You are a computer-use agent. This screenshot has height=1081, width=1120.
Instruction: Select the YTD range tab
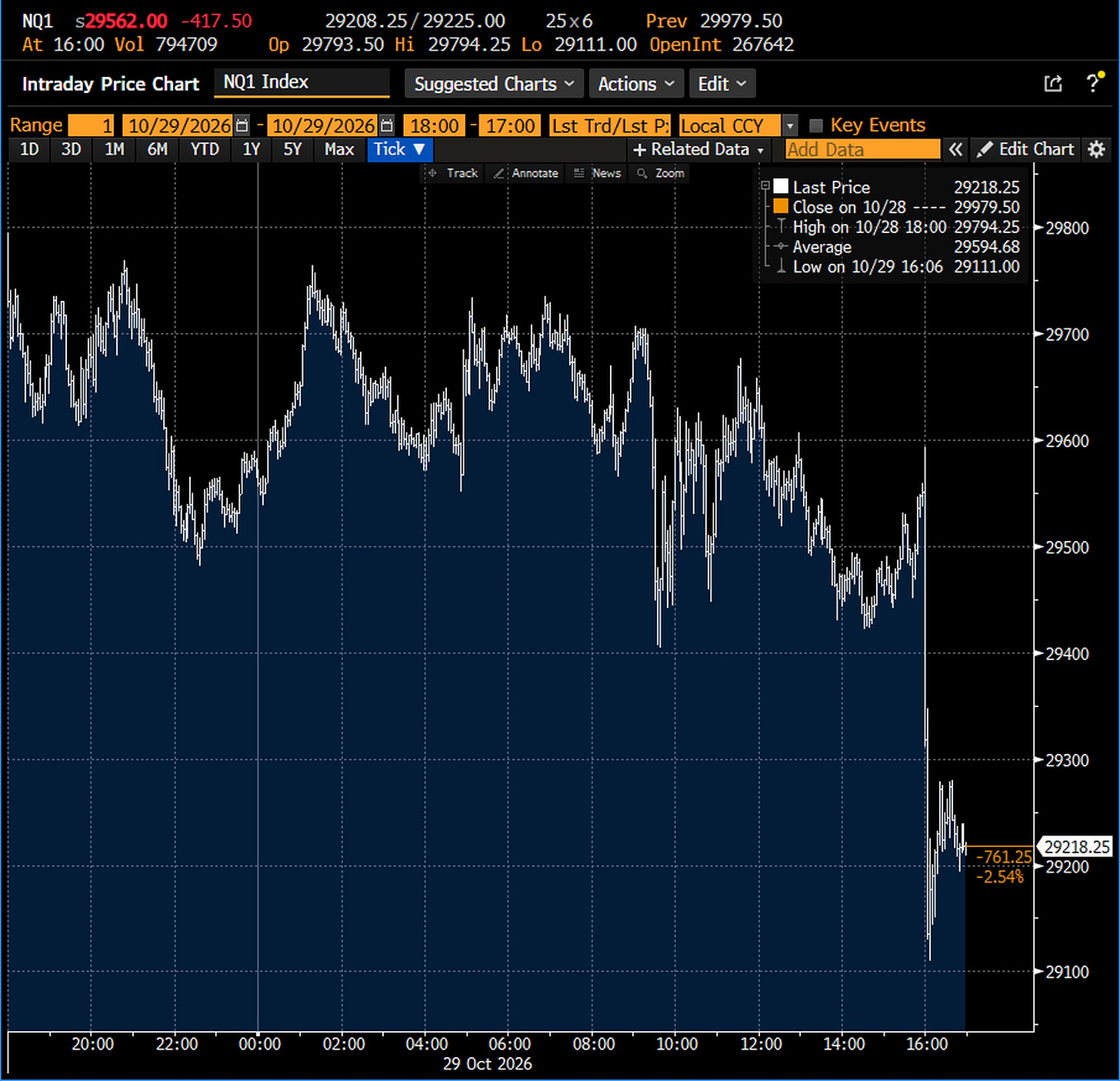(x=205, y=149)
